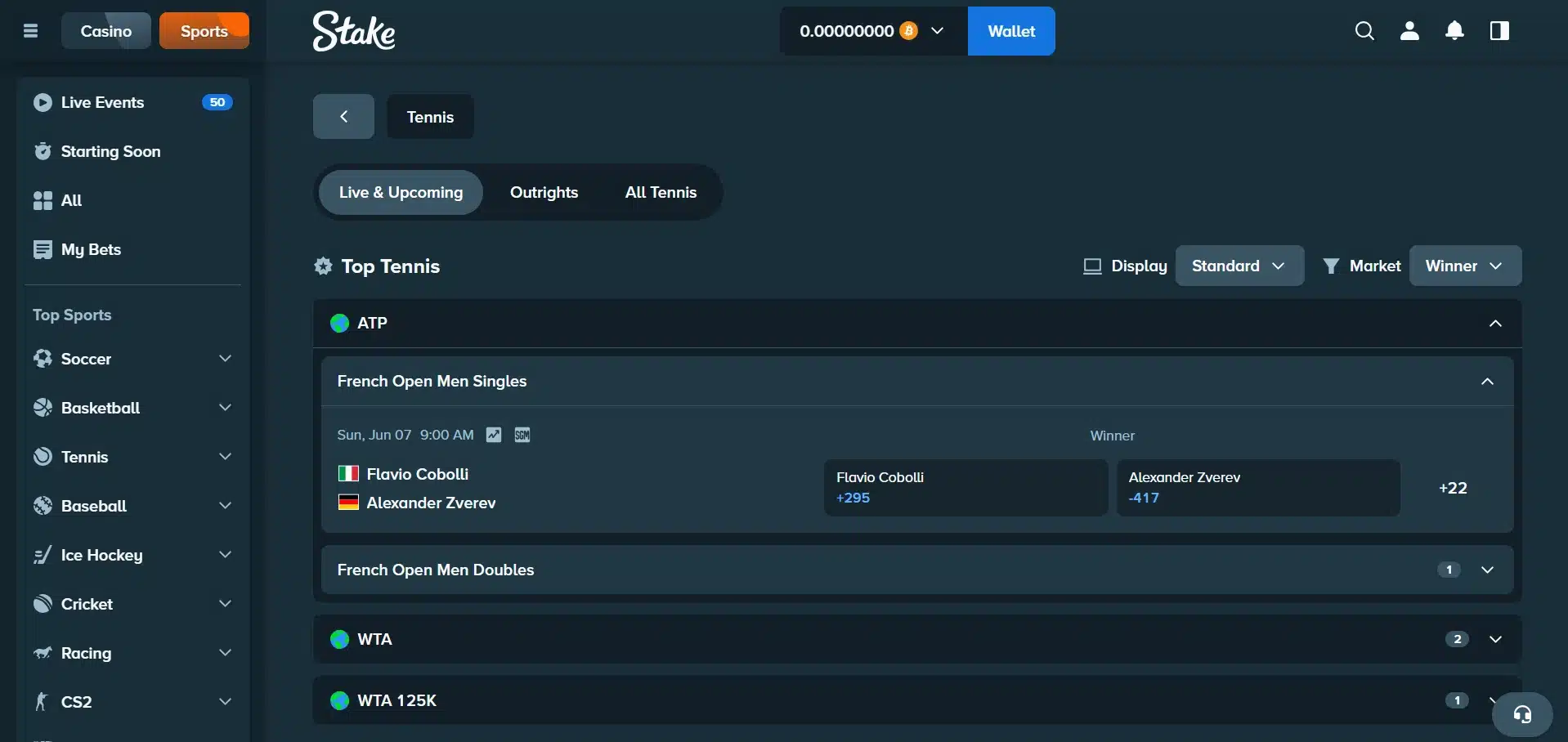The height and width of the screenshot is (742, 1568).
Task: Open the notifications bell icon
Action: pyautogui.click(x=1454, y=31)
